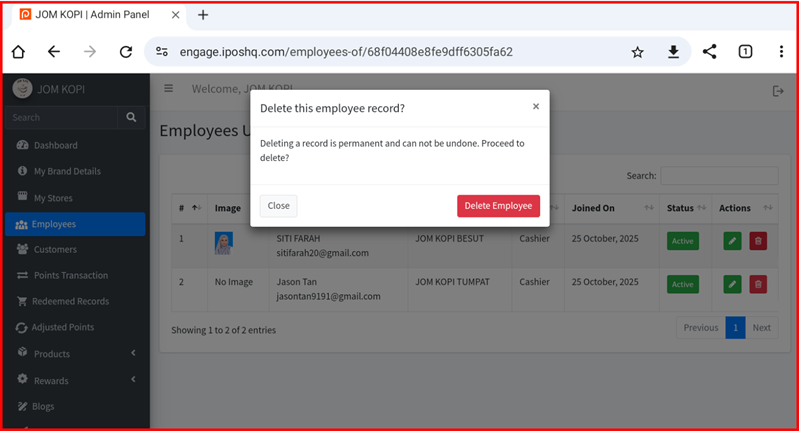Viewport: 799px width, 432px height.
Task: Click the browser home icon
Action: click(x=18, y=52)
